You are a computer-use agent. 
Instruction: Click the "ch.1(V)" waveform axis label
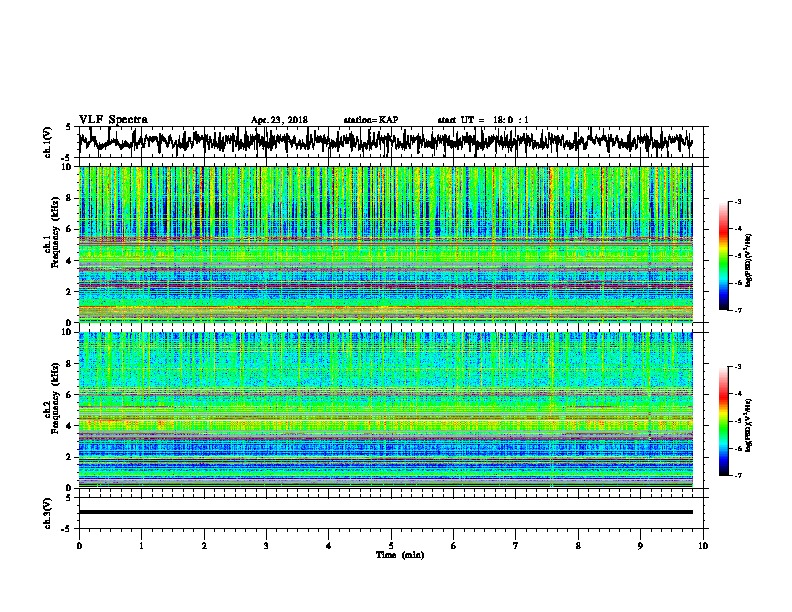[x=47, y=142]
